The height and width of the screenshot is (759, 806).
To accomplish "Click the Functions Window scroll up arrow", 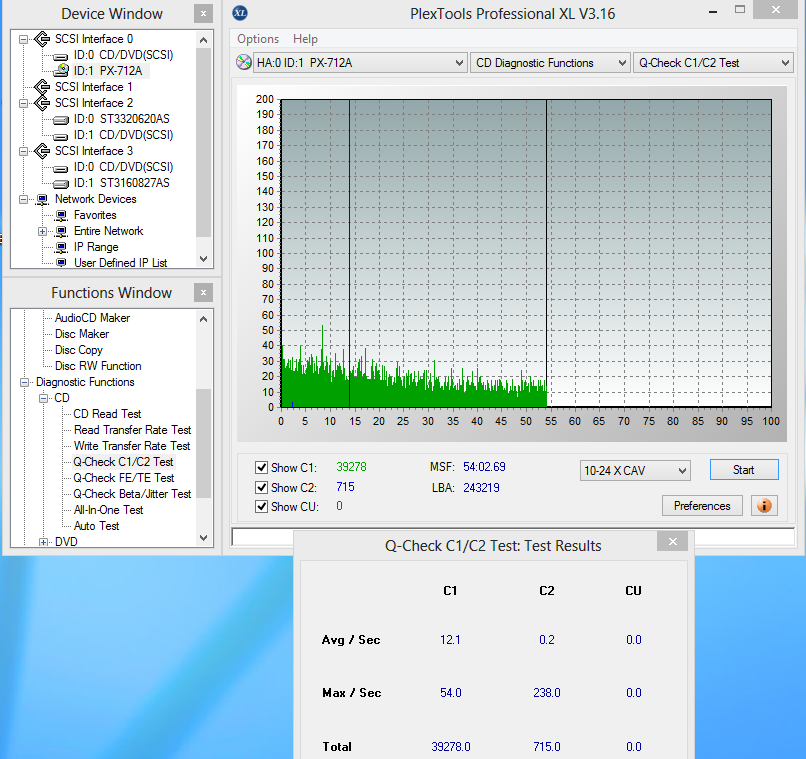I will tap(204, 319).
